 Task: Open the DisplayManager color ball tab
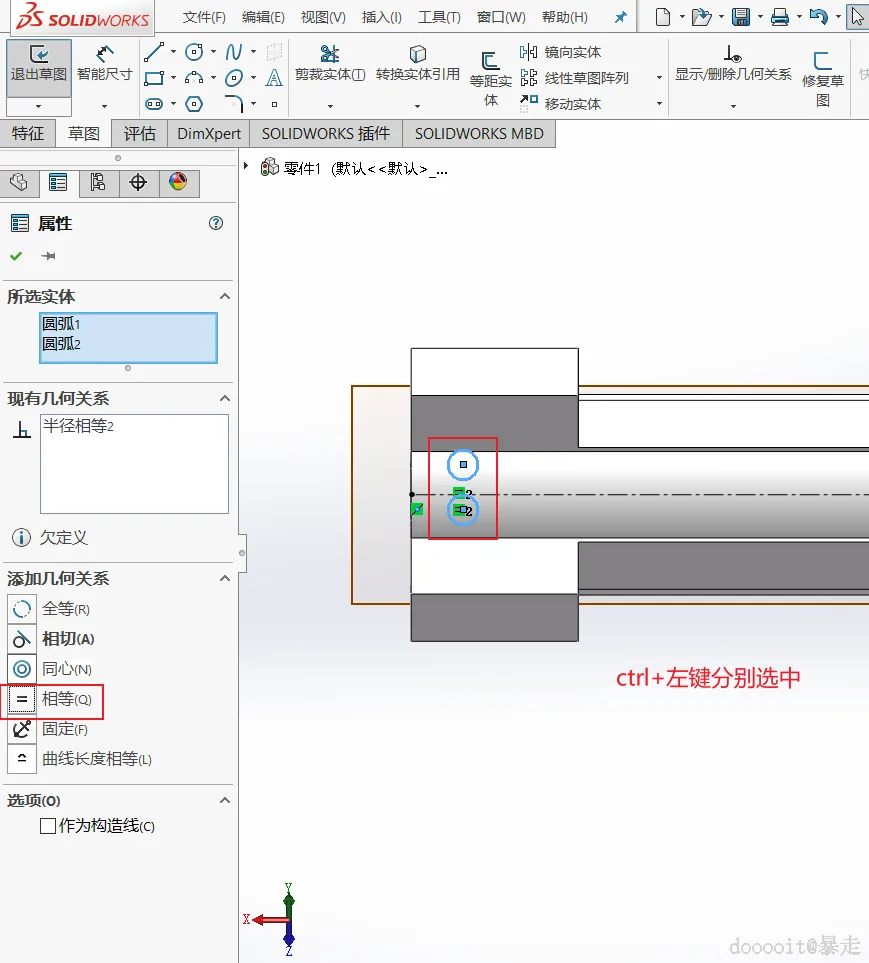tap(178, 182)
